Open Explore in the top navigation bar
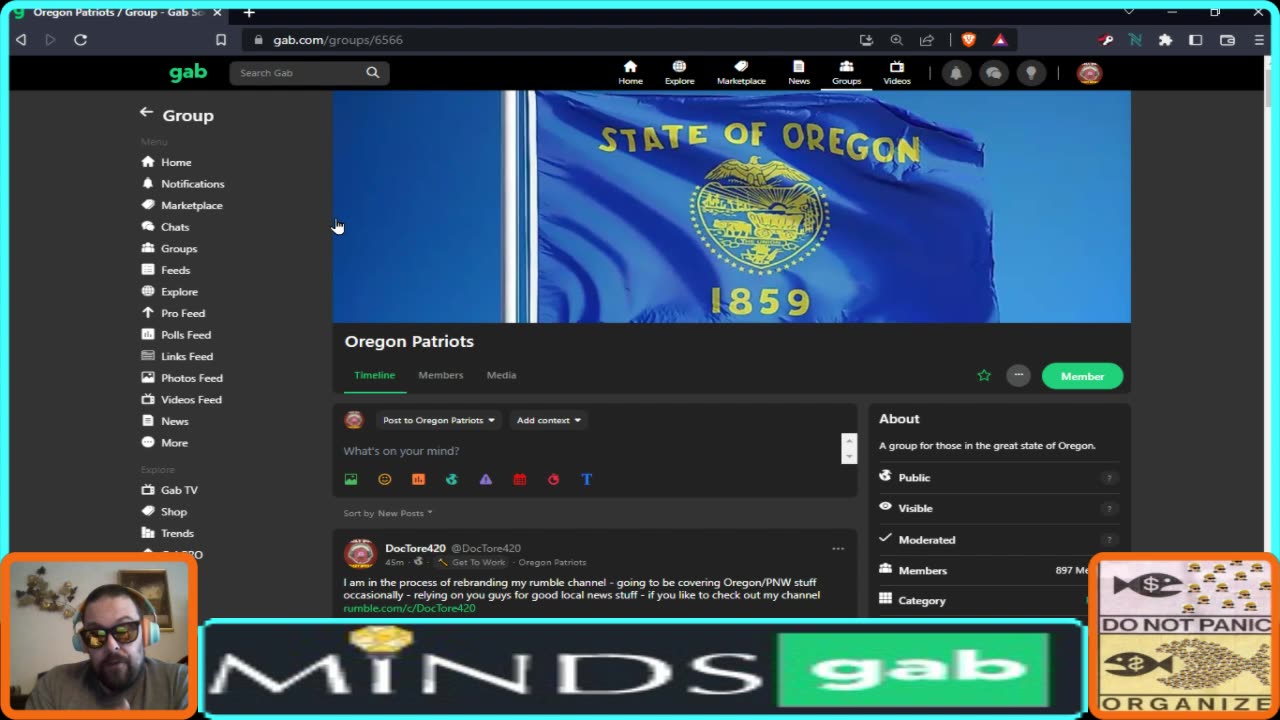The width and height of the screenshot is (1280, 720). (x=679, y=73)
